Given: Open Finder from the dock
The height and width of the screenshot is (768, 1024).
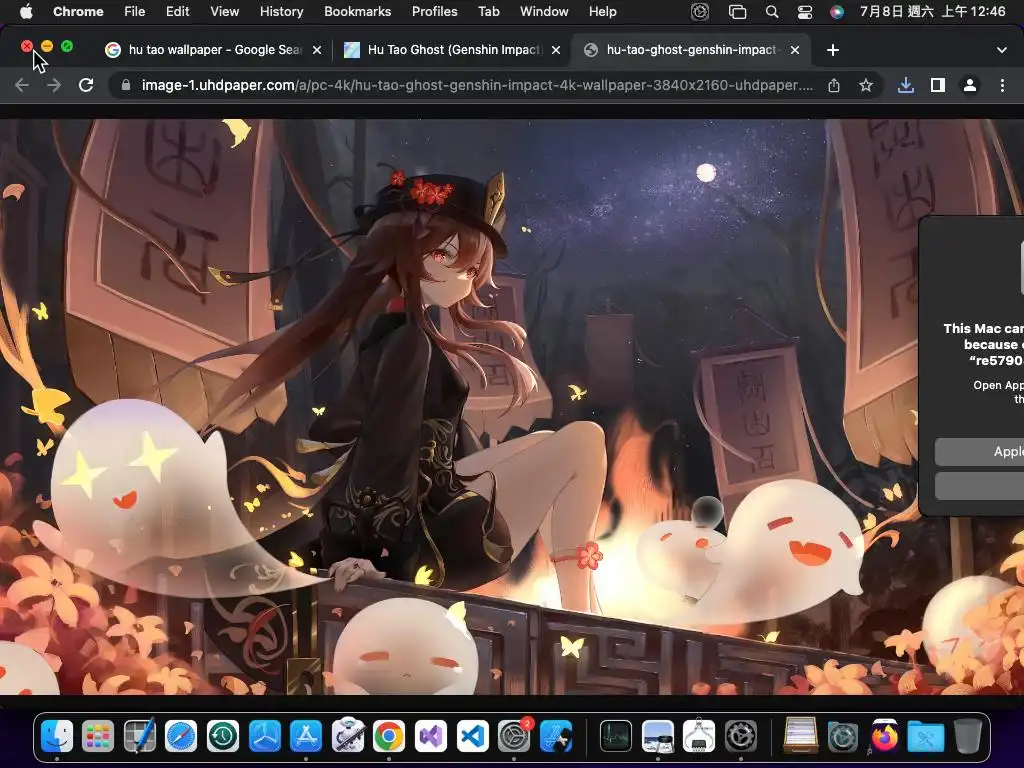Looking at the screenshot, I should pyautogui.click(x=57, y=736).
